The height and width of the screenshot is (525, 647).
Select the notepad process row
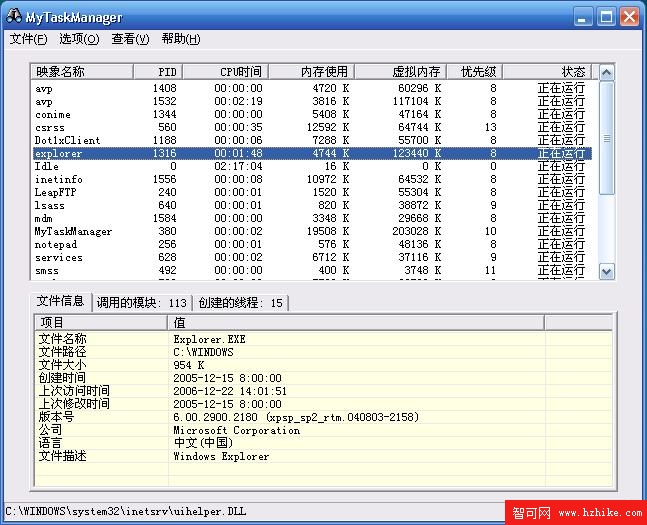(312, 244)
